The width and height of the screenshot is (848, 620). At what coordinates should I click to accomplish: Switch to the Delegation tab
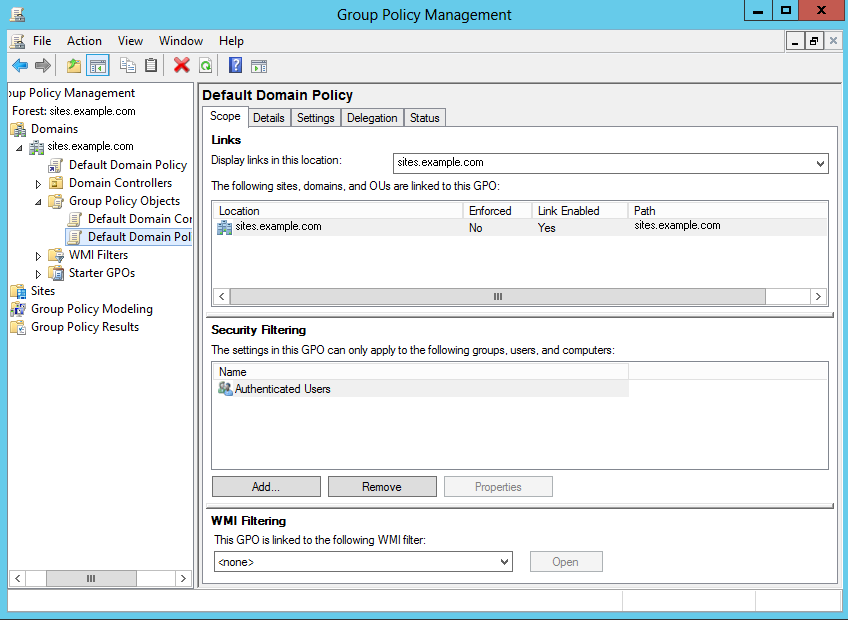[x=372, y=118]
